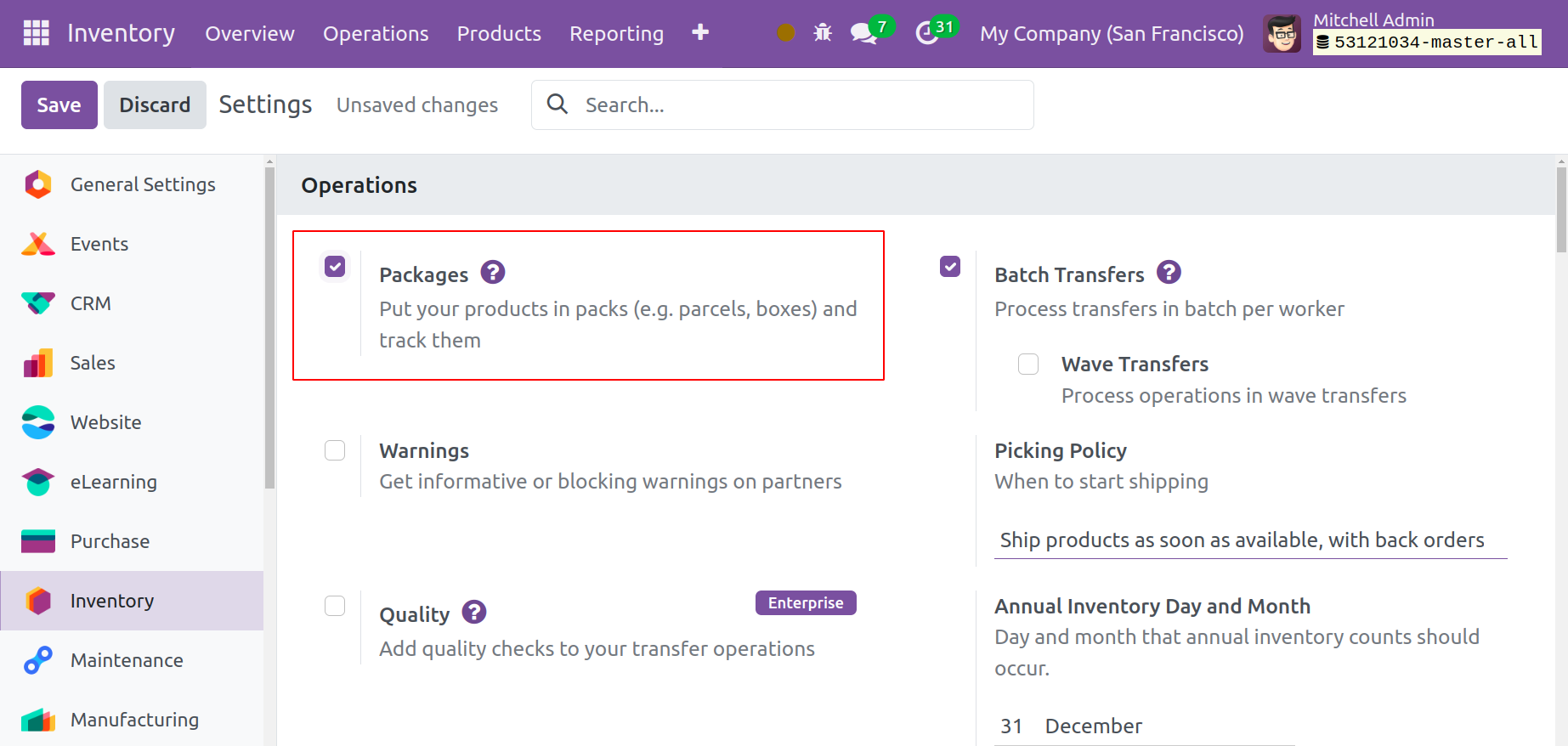The width and height of the screenshot is (1568, 746).
Task: Click the help icon beside Batch Transfers
Action: [x=1169, y=273]
